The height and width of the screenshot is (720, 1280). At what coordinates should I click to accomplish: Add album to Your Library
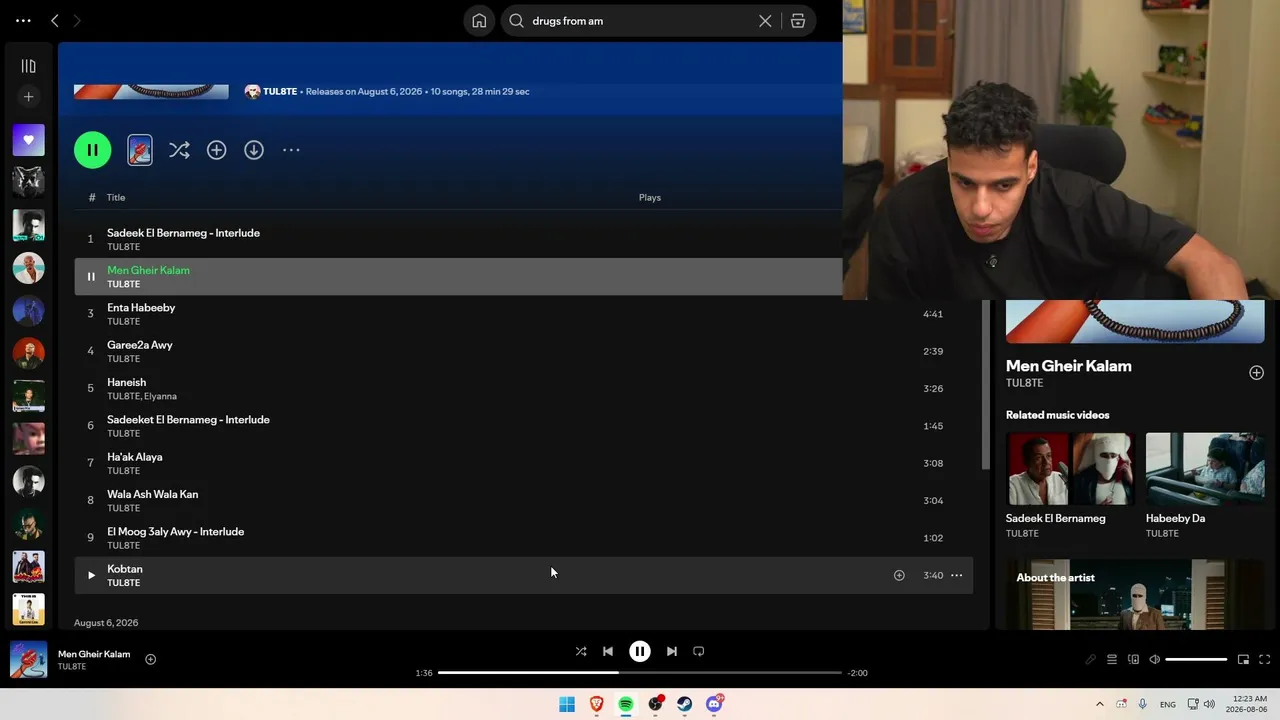click(216, 150)
